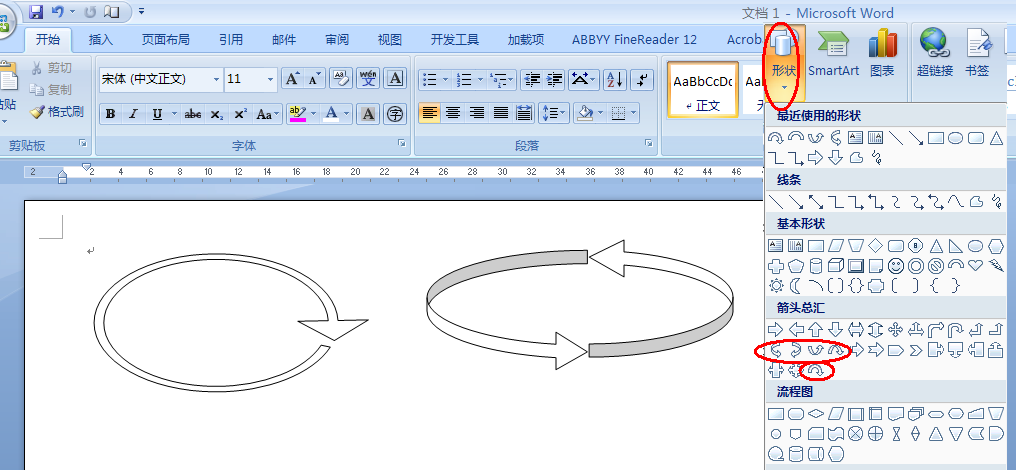Image resolution: width=1016 pixels, height=470 pixels.
Task: Click the 形状 shapes button
Action: pos(784,62)
